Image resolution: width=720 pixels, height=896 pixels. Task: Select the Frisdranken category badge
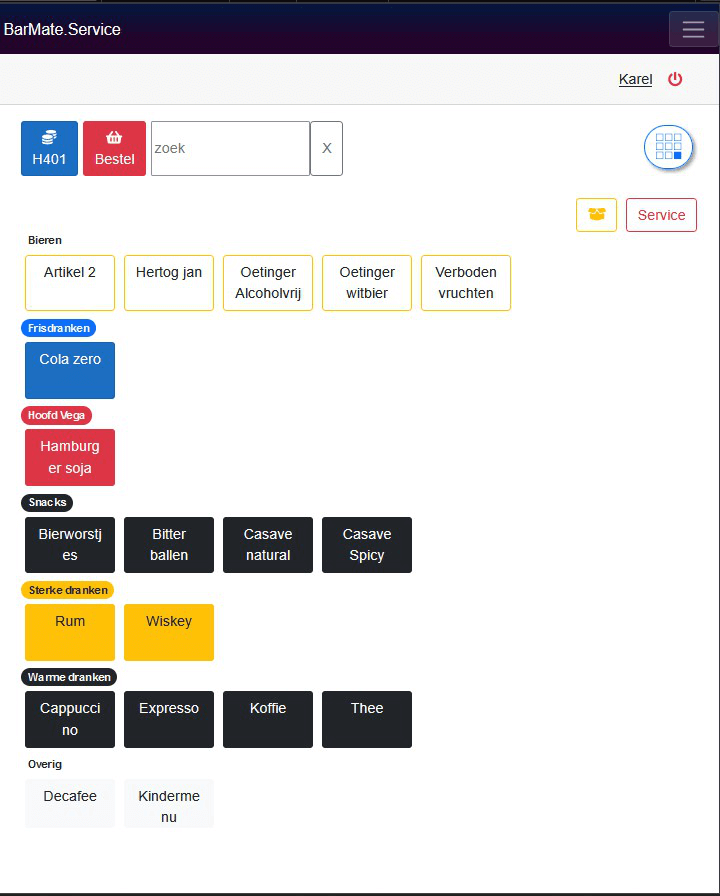pyautogui.click(x=58, y=328)
